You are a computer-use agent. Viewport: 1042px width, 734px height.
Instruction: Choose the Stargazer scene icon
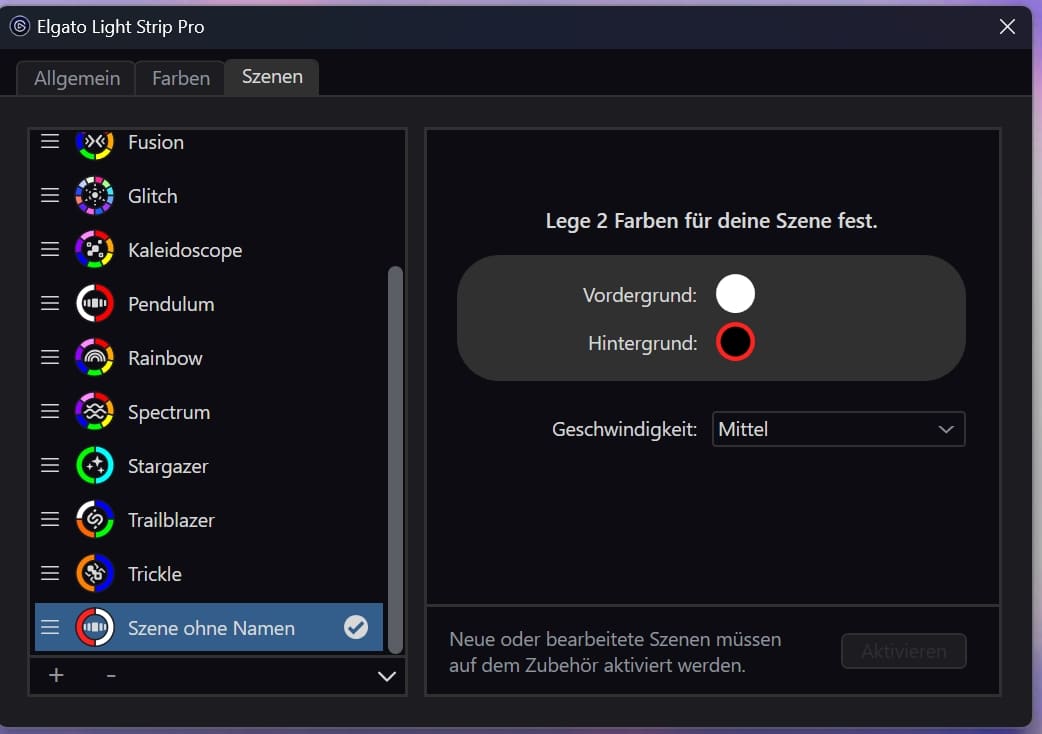point(95,466)
